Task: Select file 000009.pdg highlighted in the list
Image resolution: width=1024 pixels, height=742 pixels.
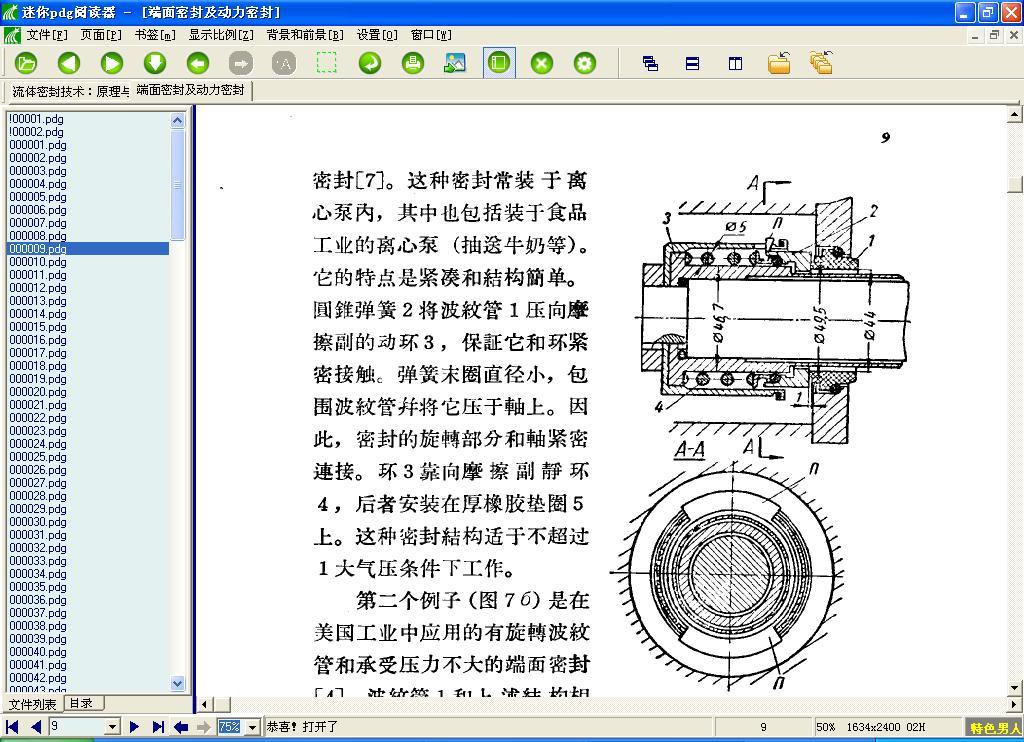Action: pos(88,249)
